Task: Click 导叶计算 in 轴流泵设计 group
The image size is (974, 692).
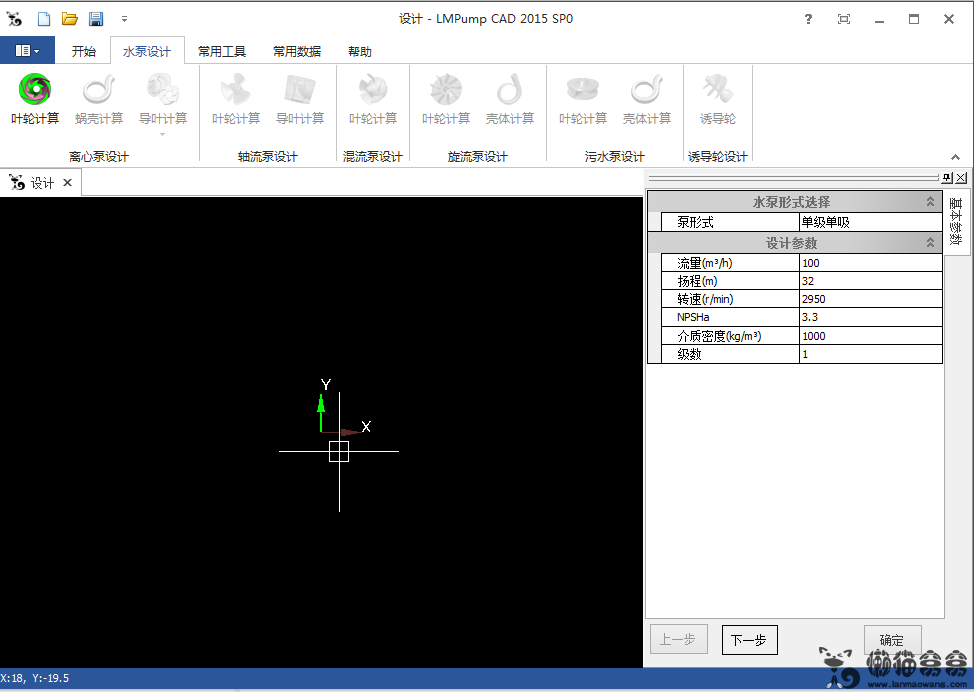Action: (300, 99)
